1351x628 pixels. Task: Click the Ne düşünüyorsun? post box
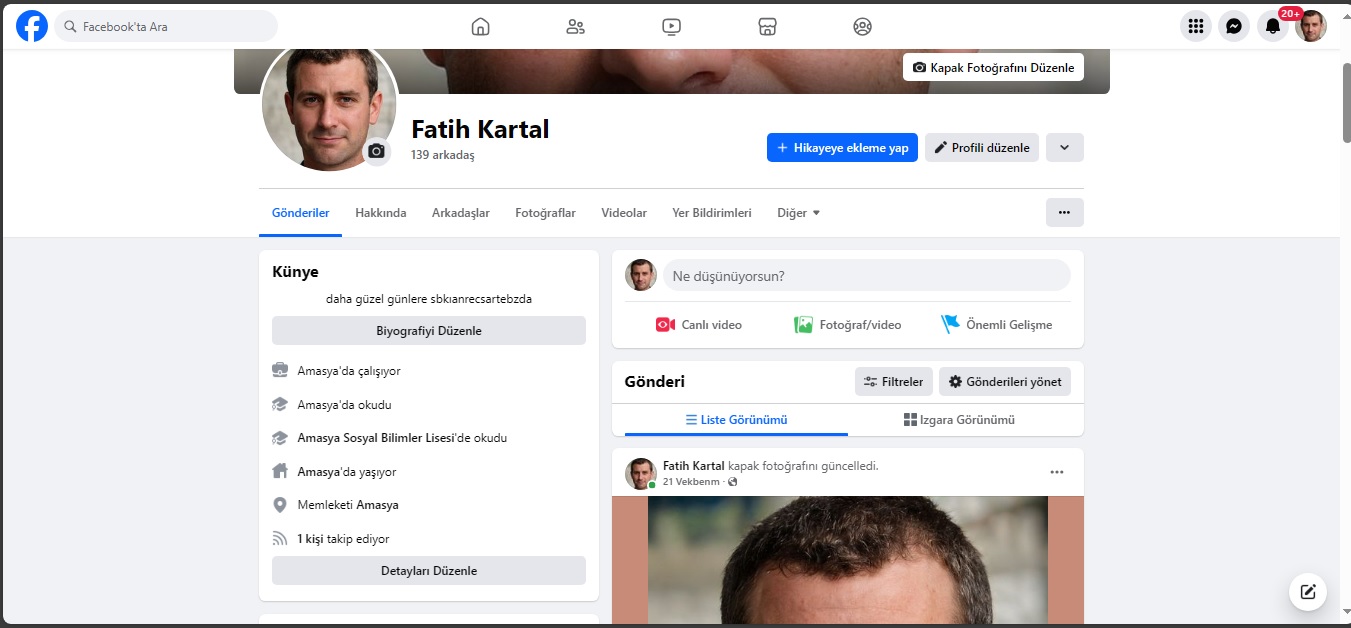pyautogui.click(x=867, y=275)
